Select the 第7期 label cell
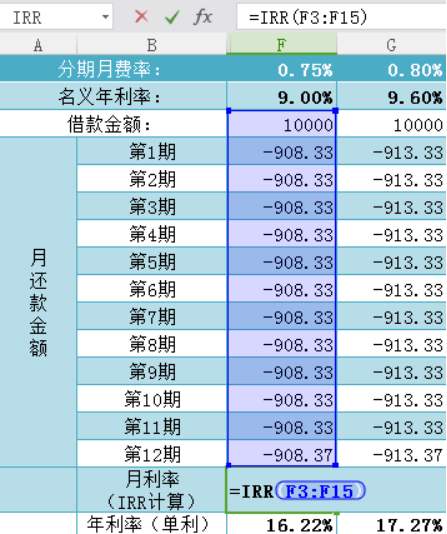This screenshot has width=447, height=534. pos(152,316)
